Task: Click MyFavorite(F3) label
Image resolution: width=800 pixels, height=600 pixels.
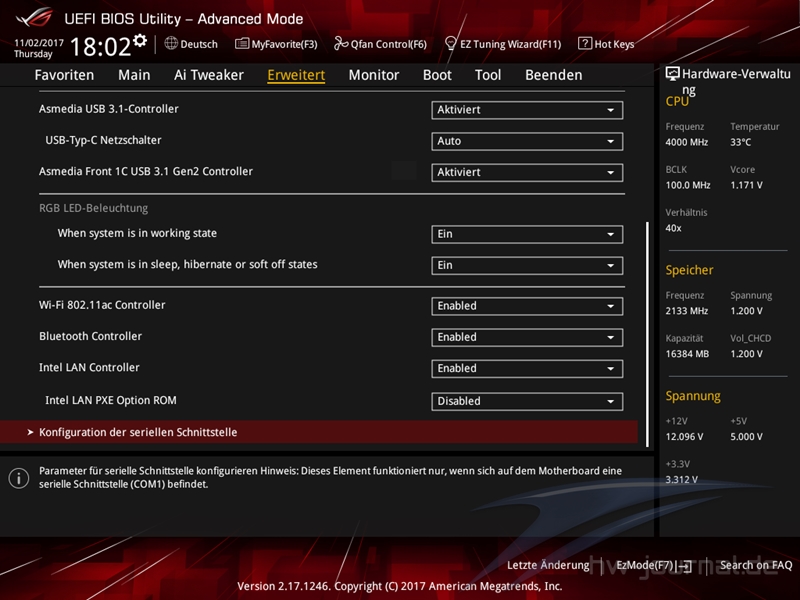Action: tap(284, 44)
